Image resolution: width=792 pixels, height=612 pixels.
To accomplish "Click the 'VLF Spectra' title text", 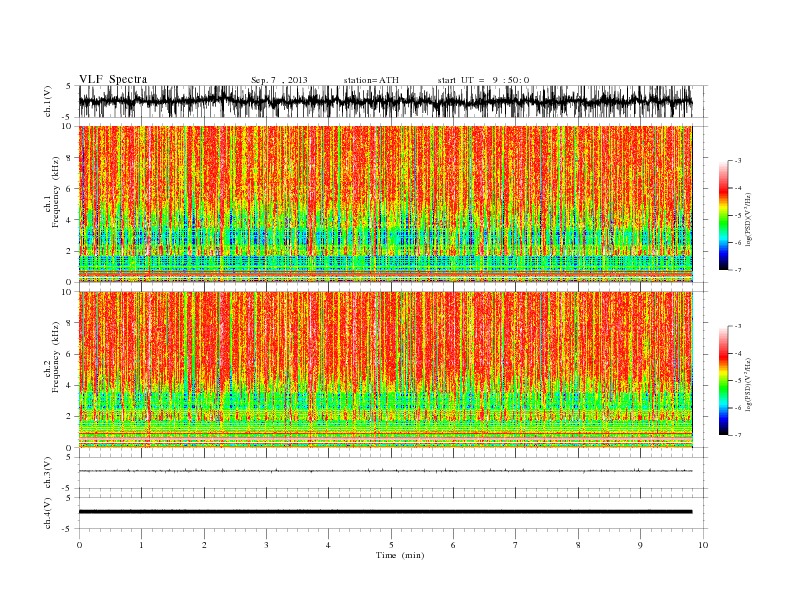I will click(x=113, y=79).
